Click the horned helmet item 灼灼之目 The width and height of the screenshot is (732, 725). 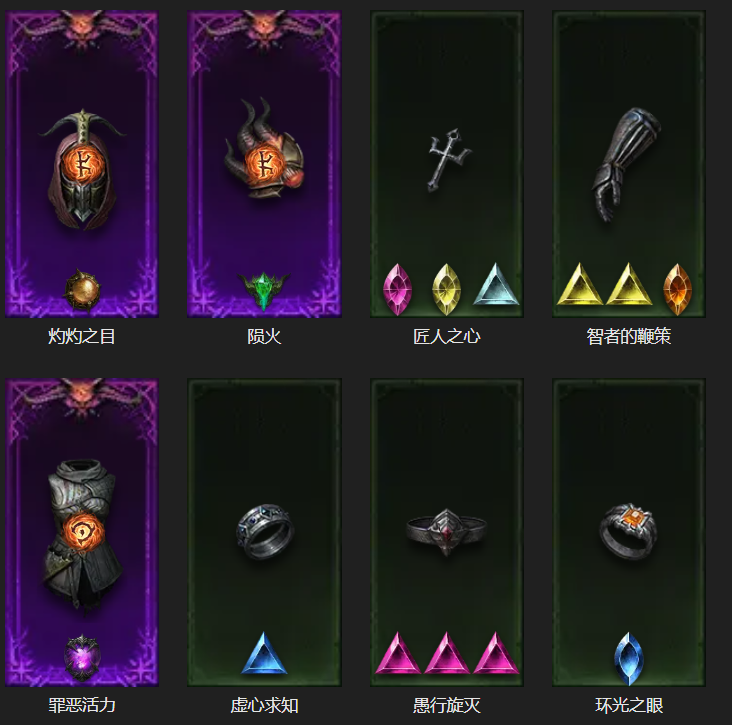point(82,169)
